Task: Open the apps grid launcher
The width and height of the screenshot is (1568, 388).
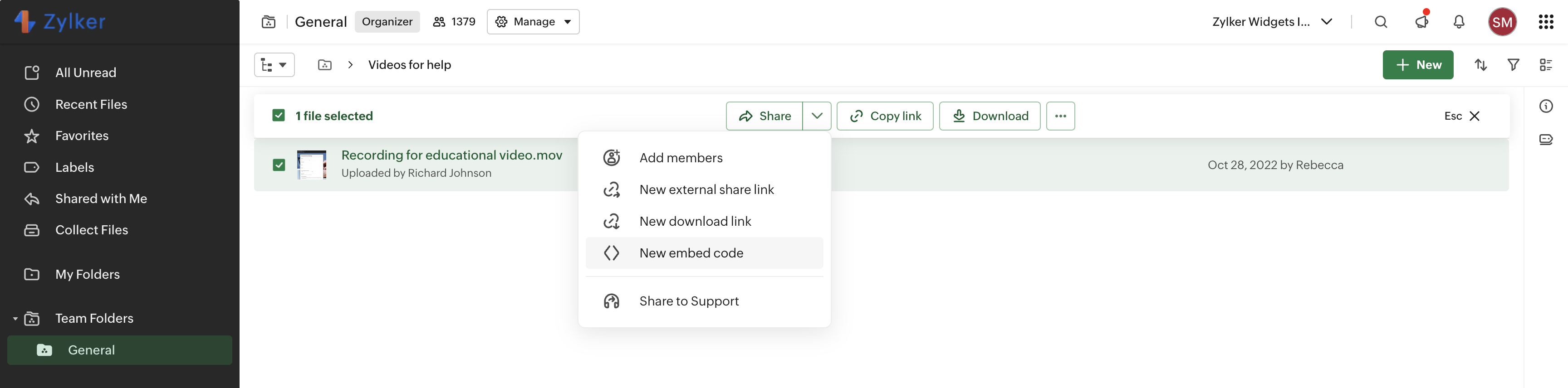Action: (1545, 22)
